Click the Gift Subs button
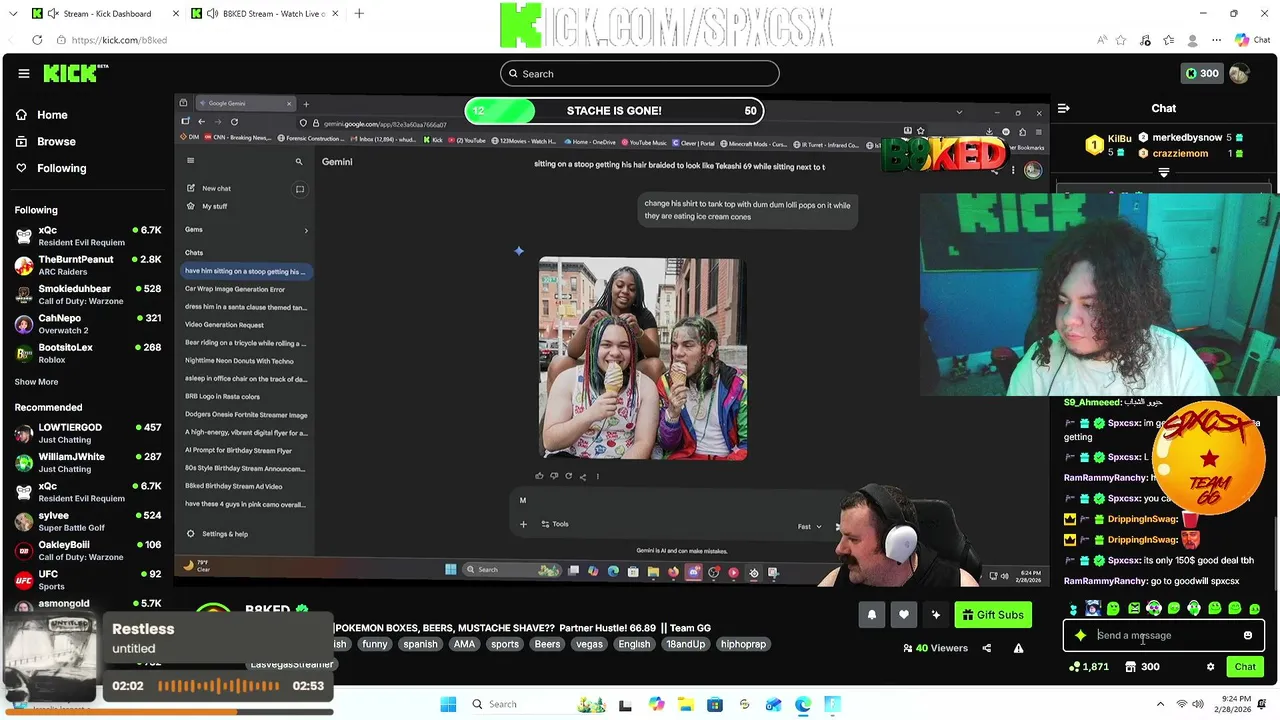The width and height of the screenshot is (1280, 720). click(993, 615)
